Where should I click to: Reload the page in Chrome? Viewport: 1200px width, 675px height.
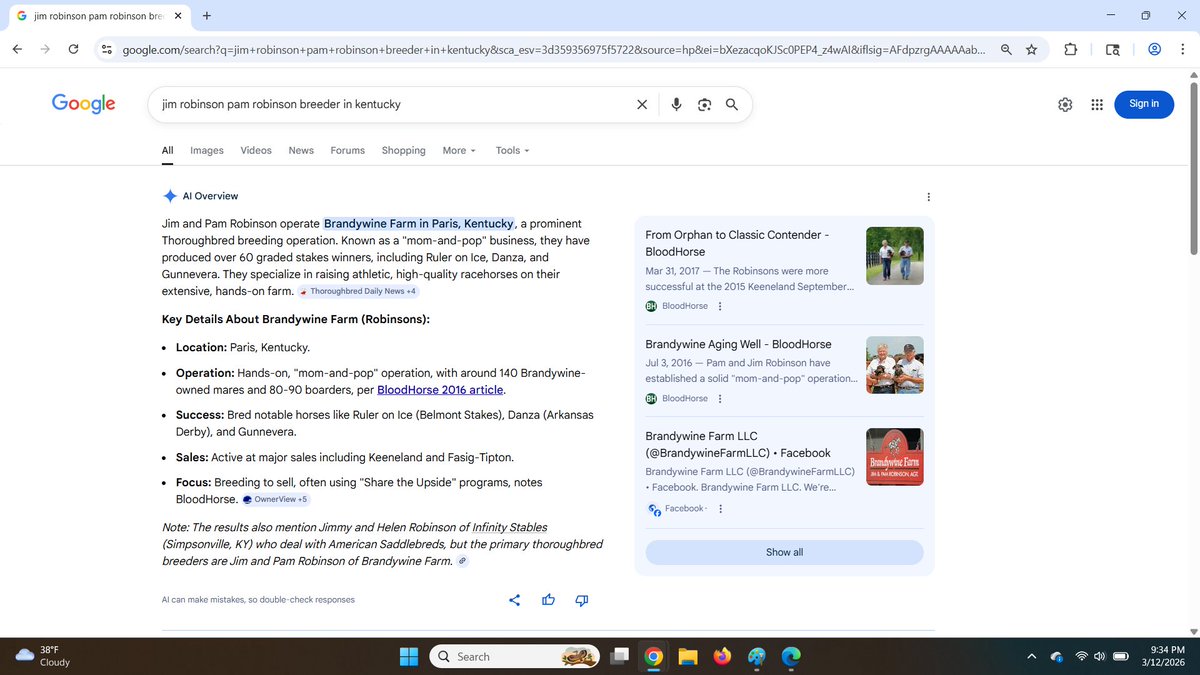point(73,49)
